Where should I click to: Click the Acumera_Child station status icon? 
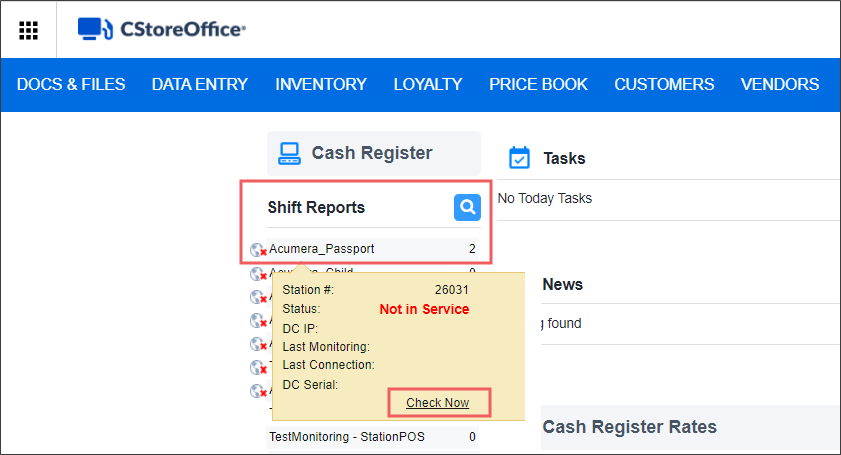(258, 273)
